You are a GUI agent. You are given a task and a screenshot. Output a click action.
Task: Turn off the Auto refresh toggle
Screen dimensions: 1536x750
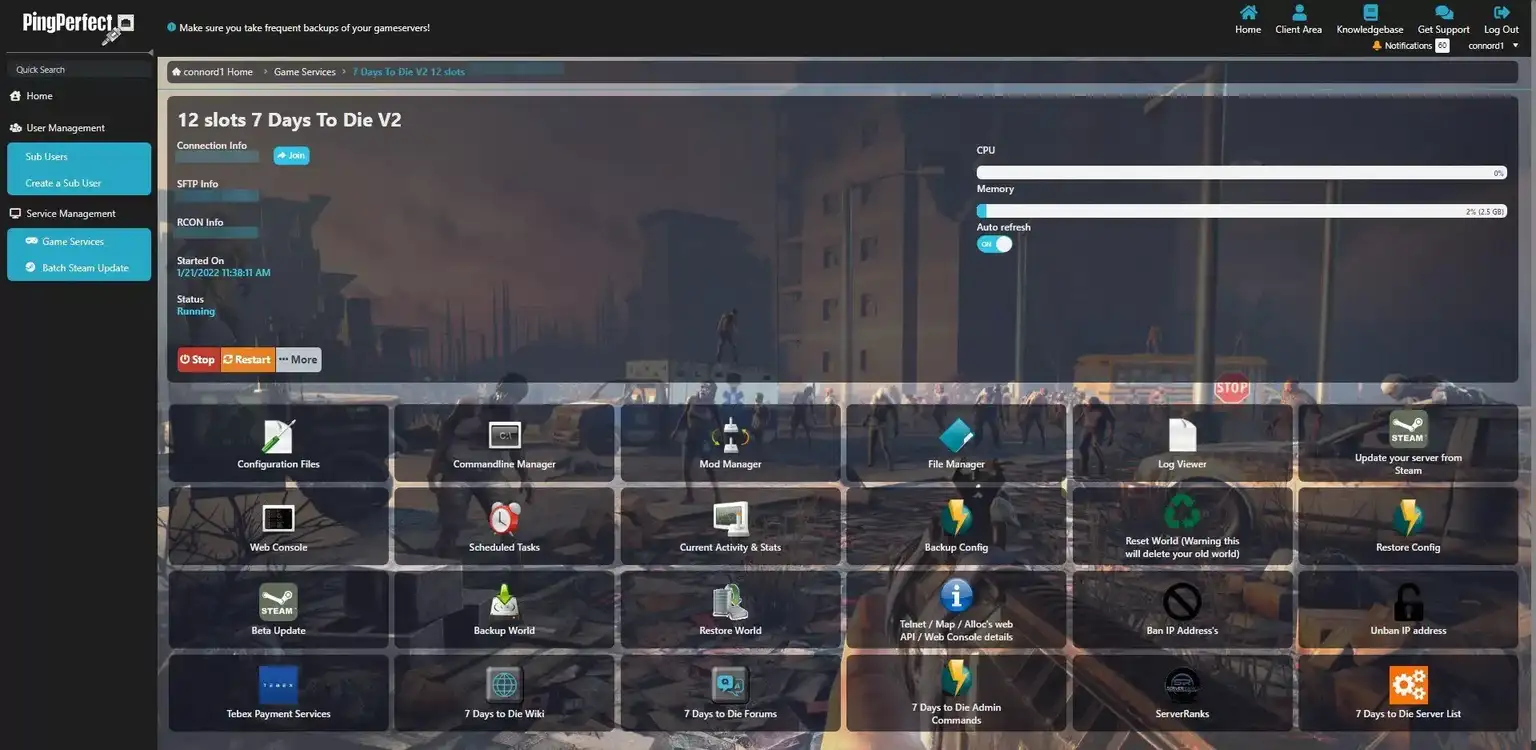994,244
